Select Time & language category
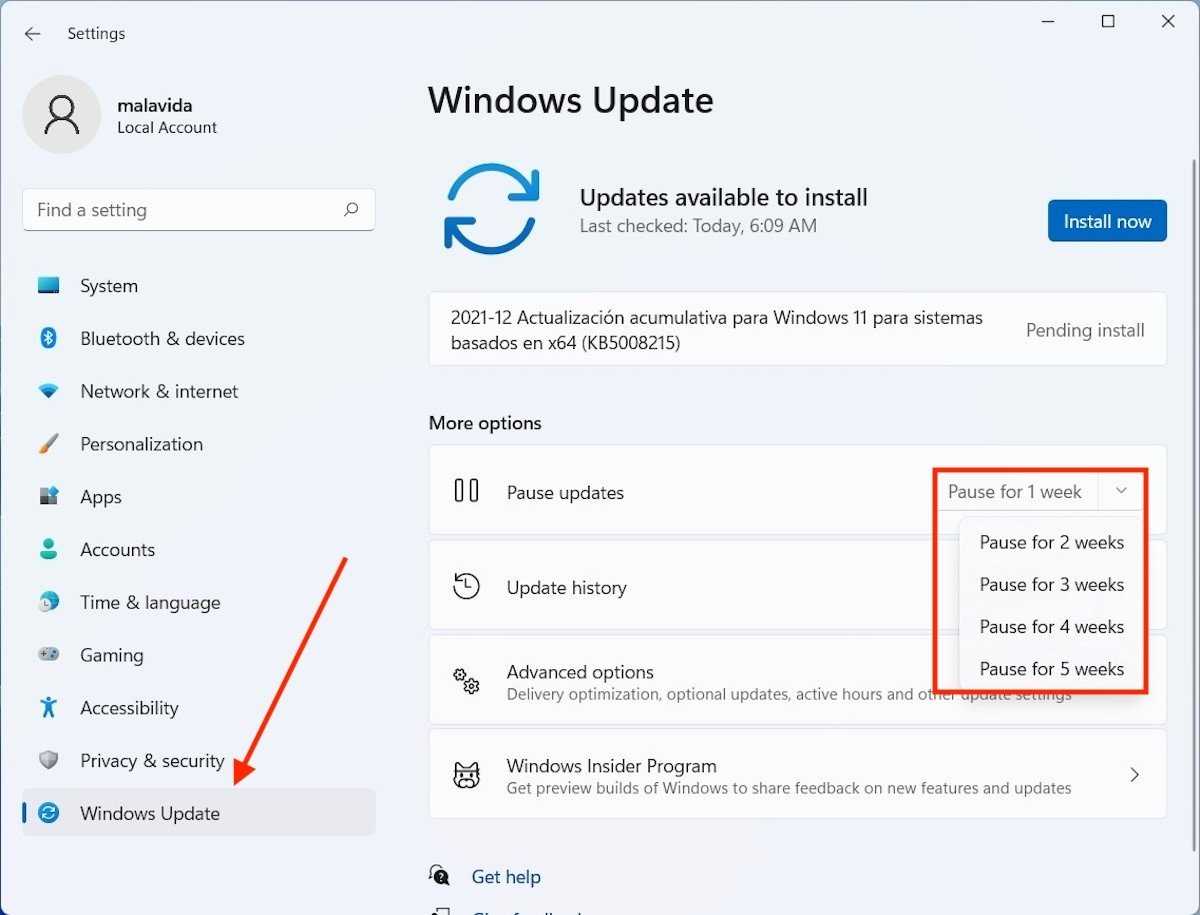 pos(199,602)
